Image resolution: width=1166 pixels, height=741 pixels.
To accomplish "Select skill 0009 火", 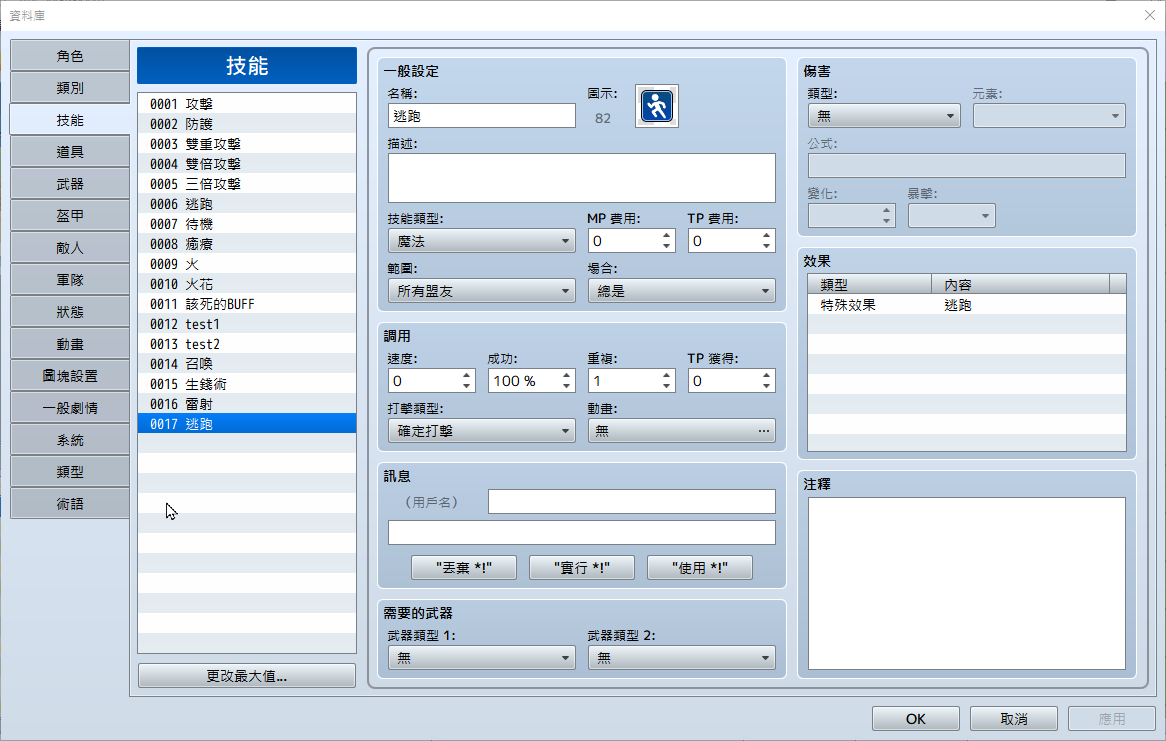I will (247, 264).
